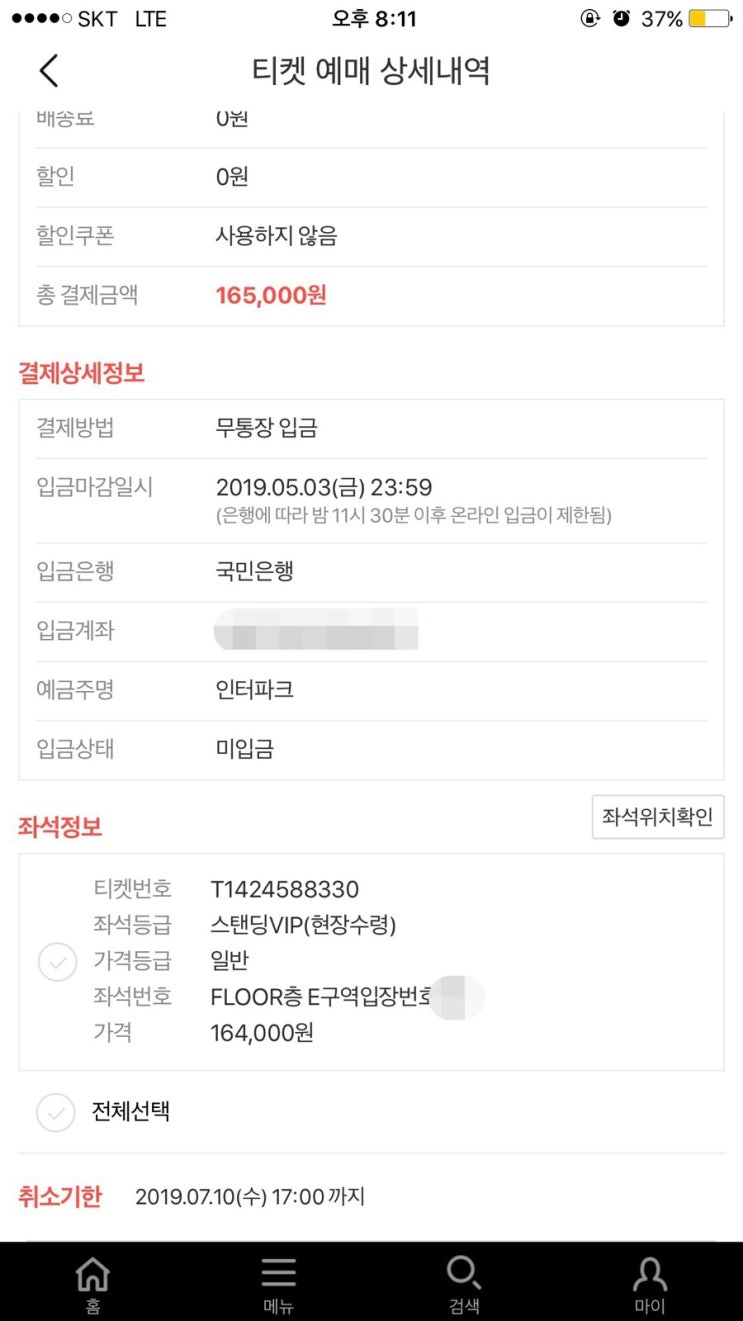Tap the Search magnifier icon
The image size is (743, 1321).
point(464,1272)
